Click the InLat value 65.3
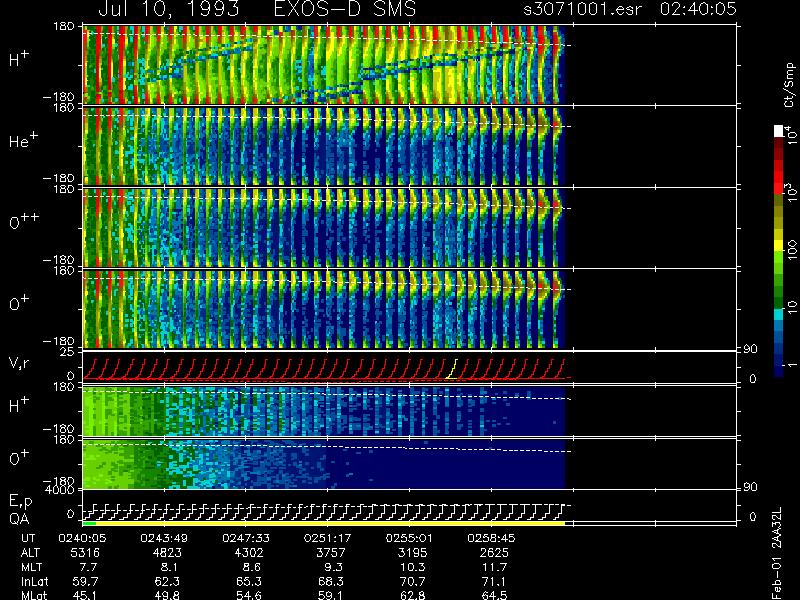Image resolution: width=800 pixels, height=600 pixels. [x=248, y=581]
